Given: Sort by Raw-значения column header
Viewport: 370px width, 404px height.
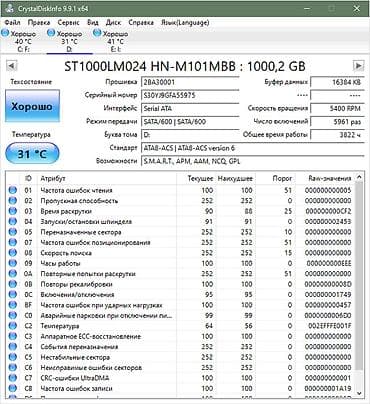Looking at the screenshot, I should click(x=325, y=179).
